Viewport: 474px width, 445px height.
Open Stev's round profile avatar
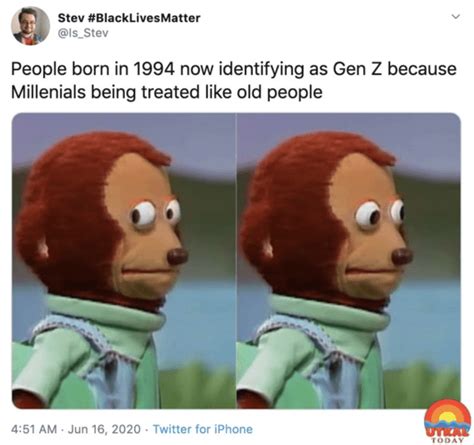[30, 26]
